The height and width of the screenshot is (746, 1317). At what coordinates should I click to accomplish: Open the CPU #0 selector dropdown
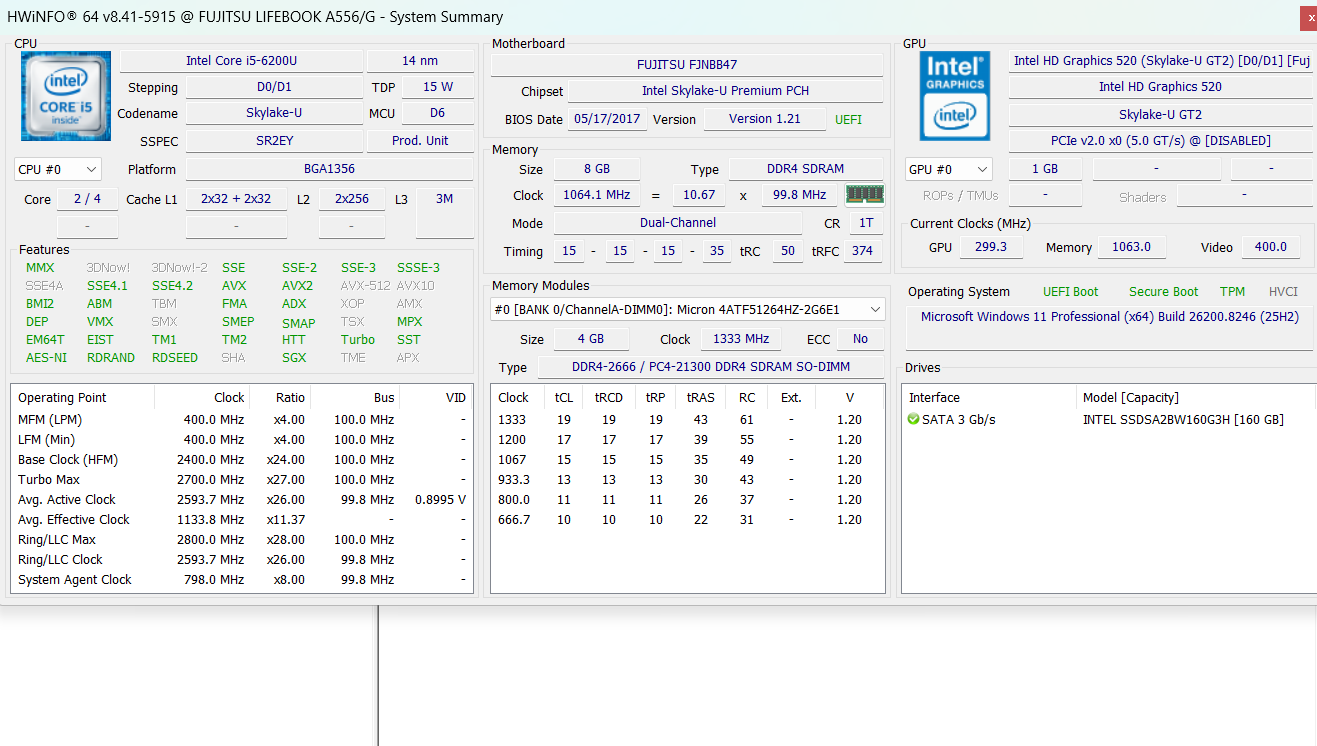tap(58, 169)
